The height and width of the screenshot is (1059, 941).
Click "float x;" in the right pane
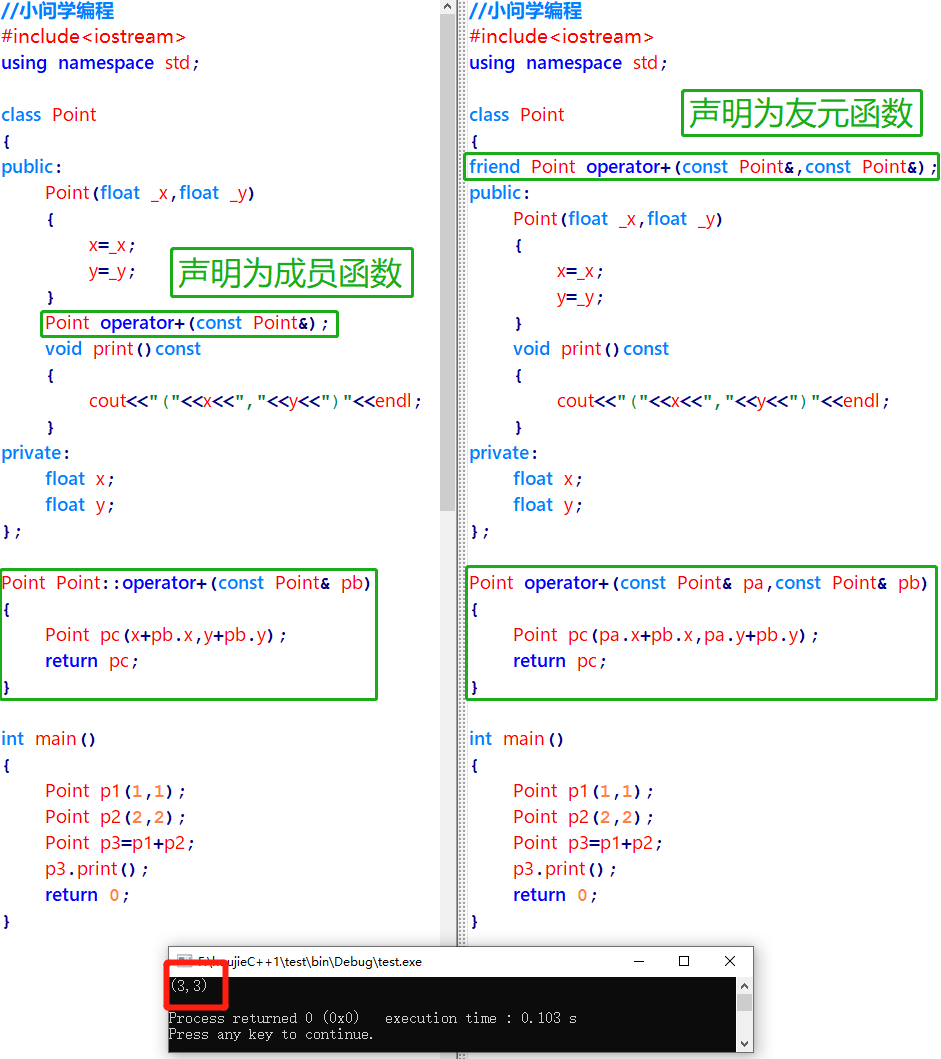point(547,479)
